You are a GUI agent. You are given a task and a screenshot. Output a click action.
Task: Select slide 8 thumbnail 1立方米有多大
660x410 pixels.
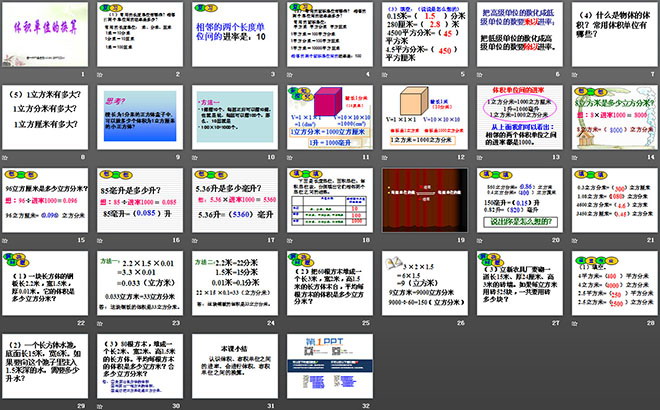[x=45, y=117]
